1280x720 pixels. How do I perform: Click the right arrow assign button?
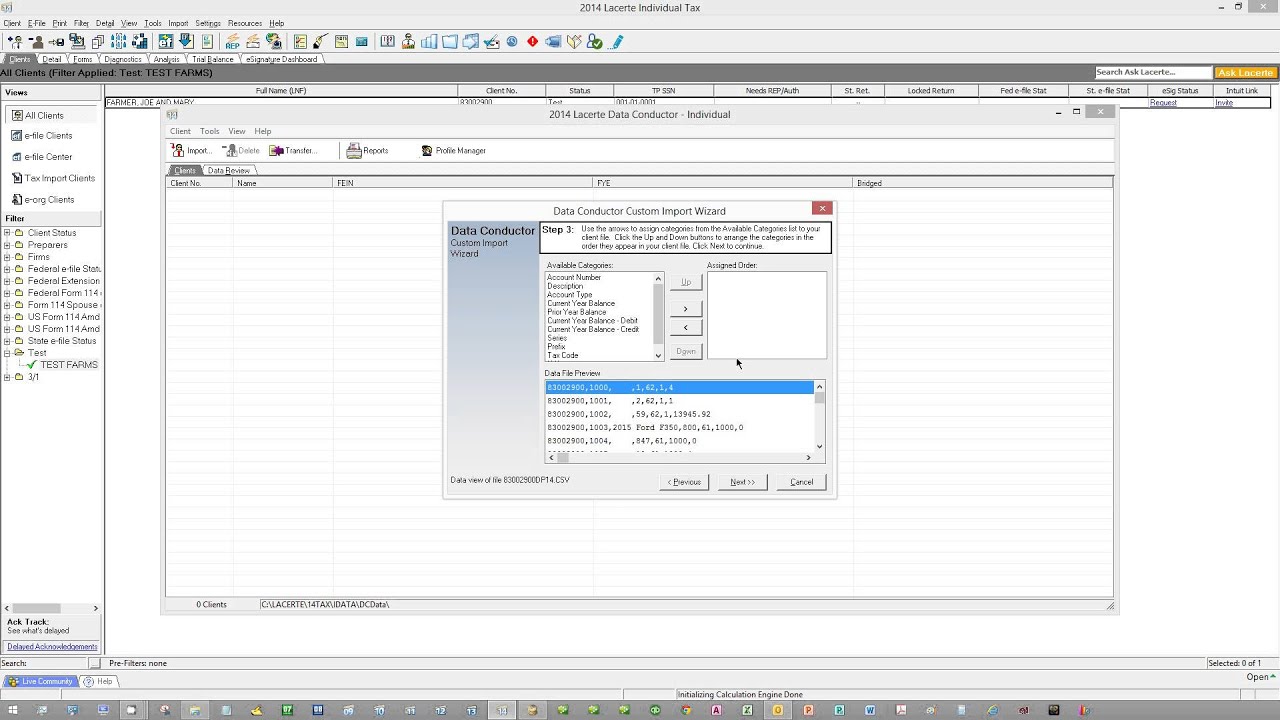tap(685, 308)
